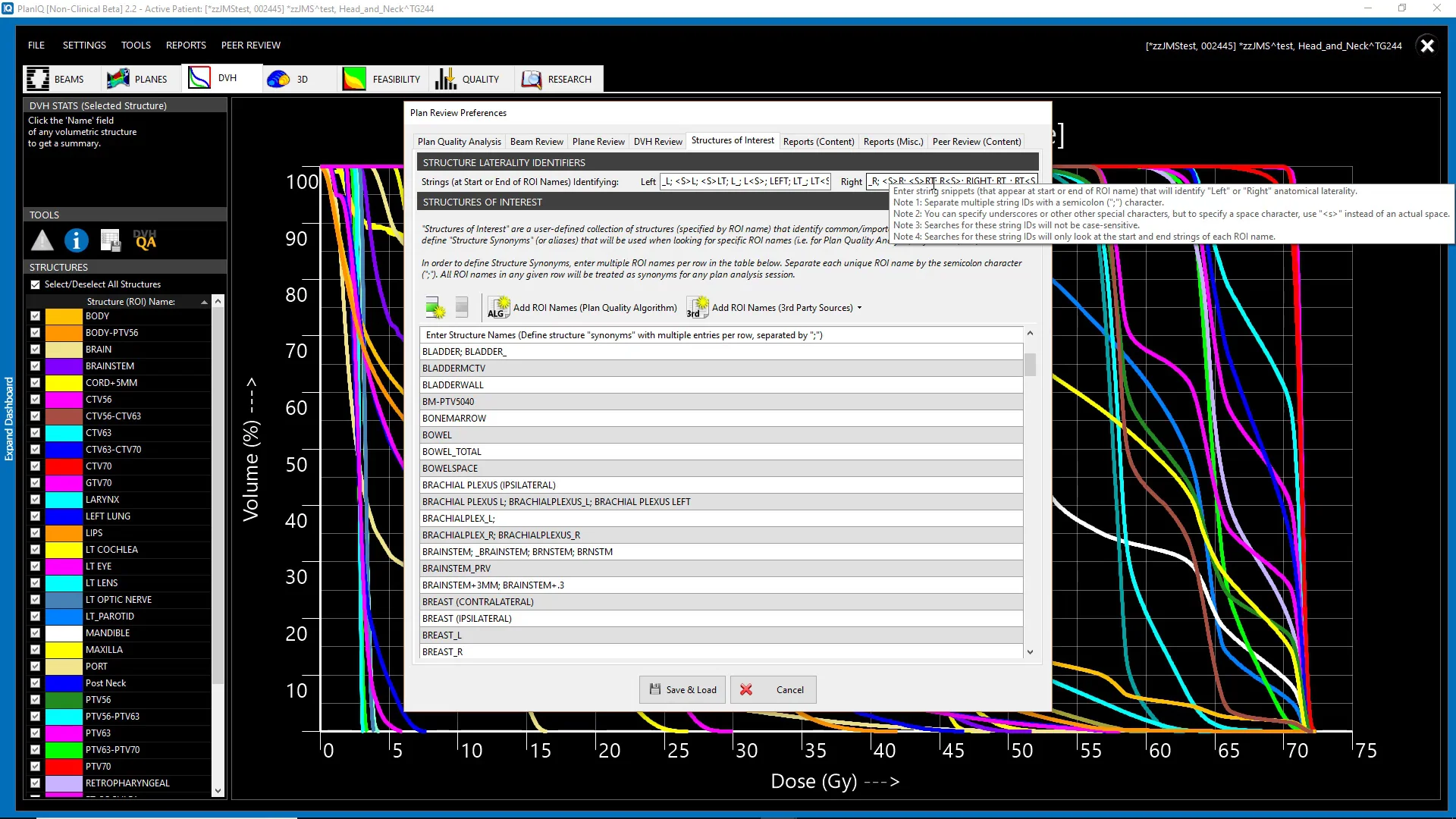Uncheck the GTV70 structure checkbox
Viewport: 1456px width, 819px height.
(35, 483)
